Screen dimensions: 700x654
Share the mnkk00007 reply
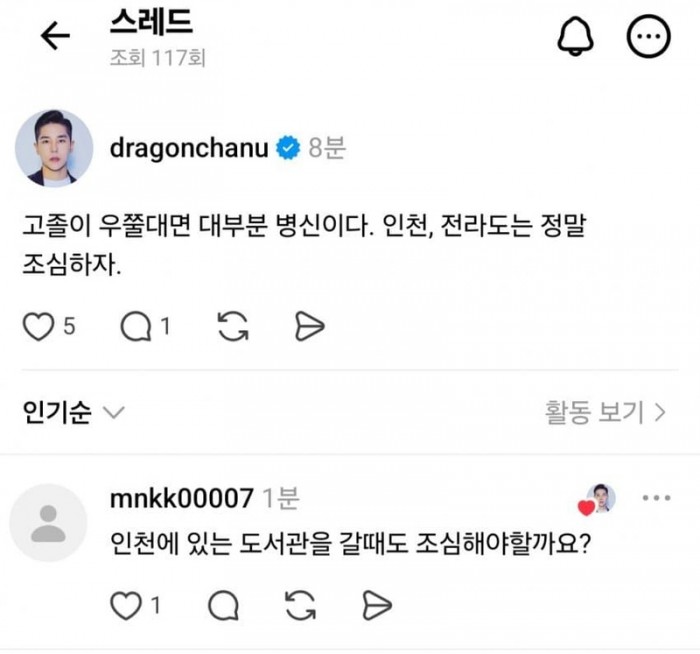click(376, 604)
